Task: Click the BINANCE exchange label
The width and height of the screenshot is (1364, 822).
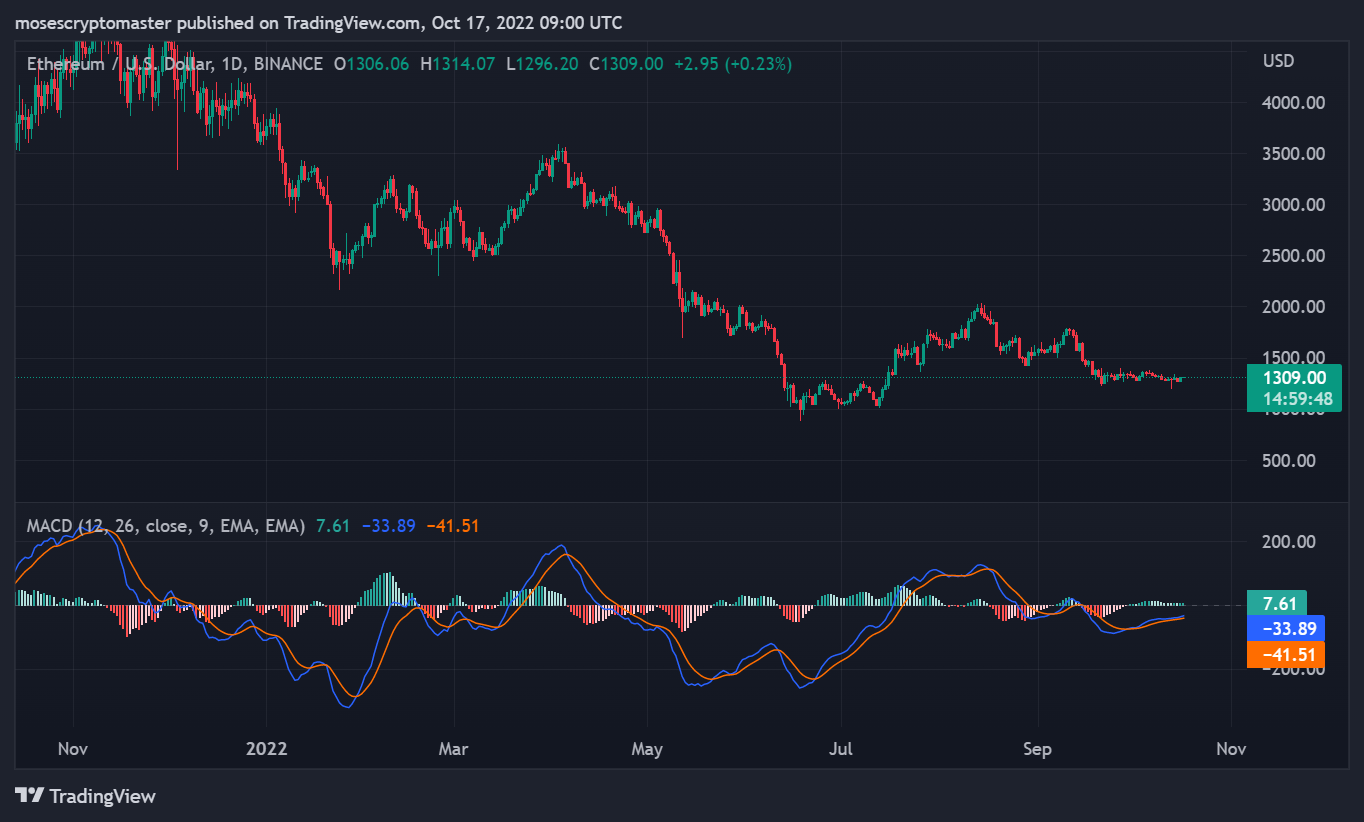Action: click(x=288, y=64)
